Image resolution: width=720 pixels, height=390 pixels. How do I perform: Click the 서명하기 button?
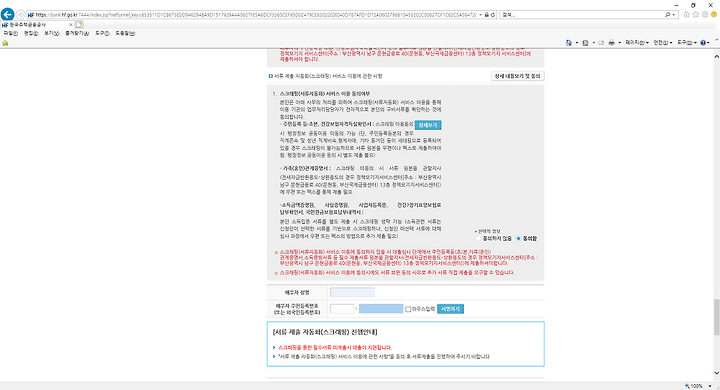point(450,309)
